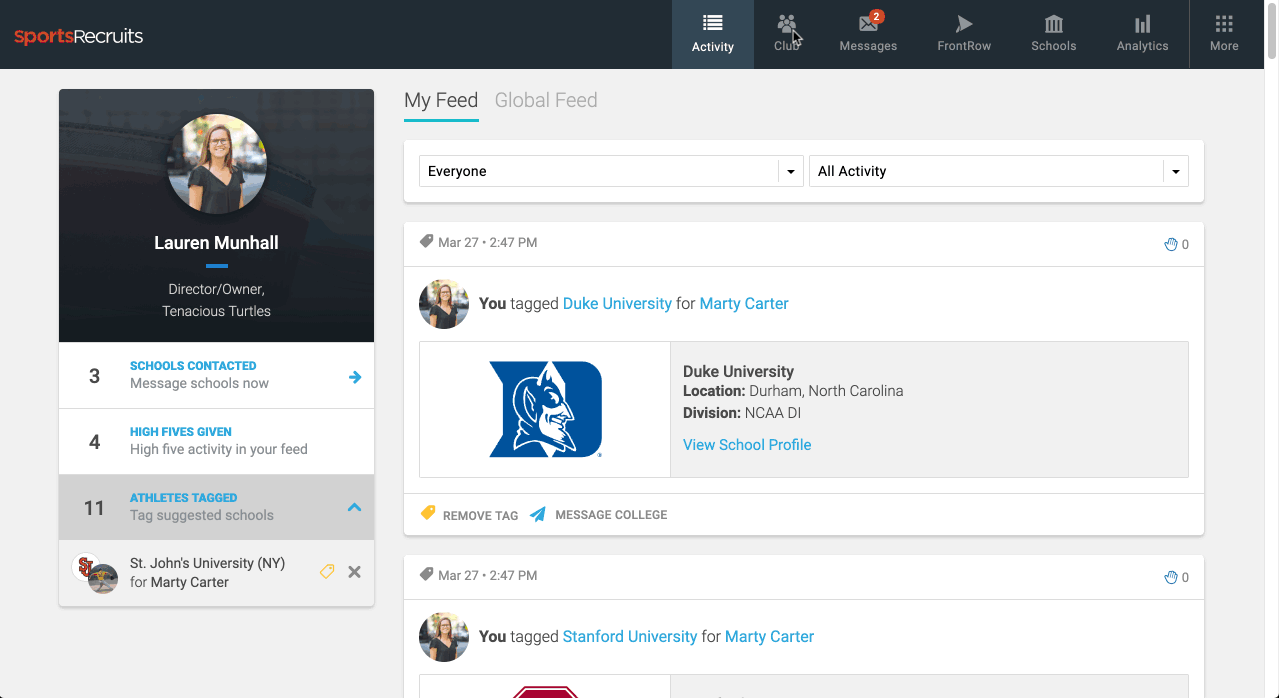Open the Activity nav item
Viewport: 1279px width, 698px height.
tap(712, 34)
